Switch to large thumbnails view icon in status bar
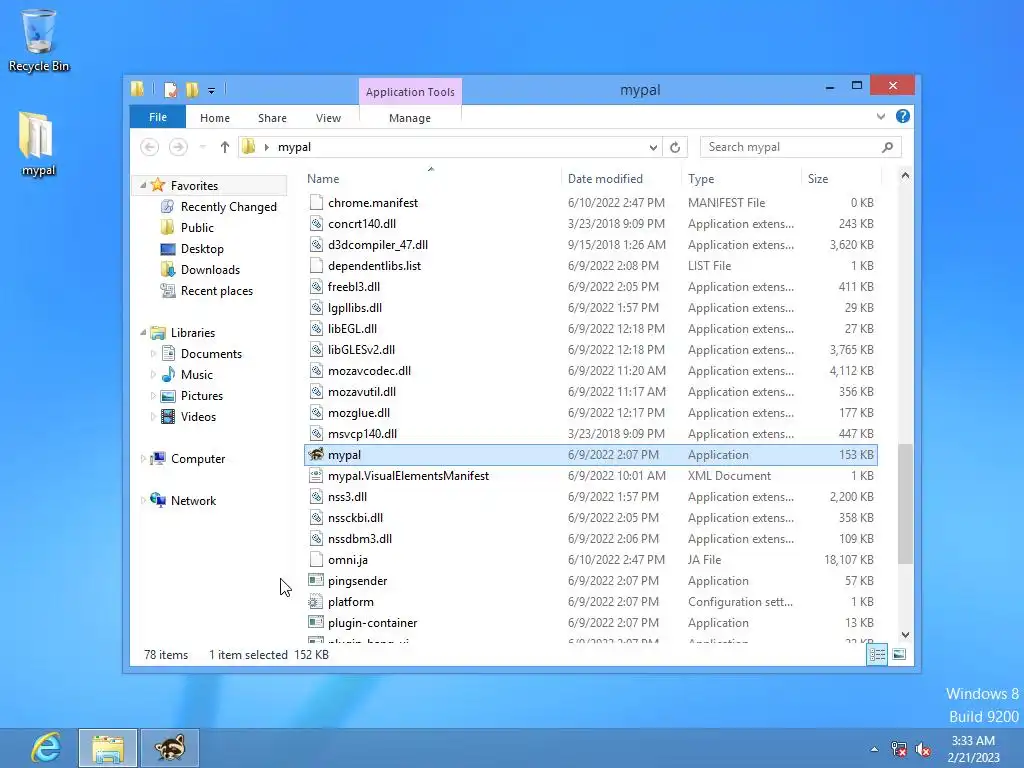 [899, 654]
